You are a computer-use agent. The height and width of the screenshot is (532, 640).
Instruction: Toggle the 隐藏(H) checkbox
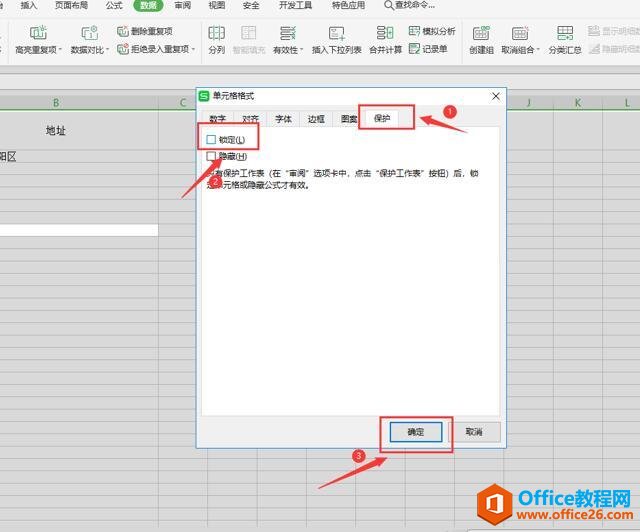211,156
